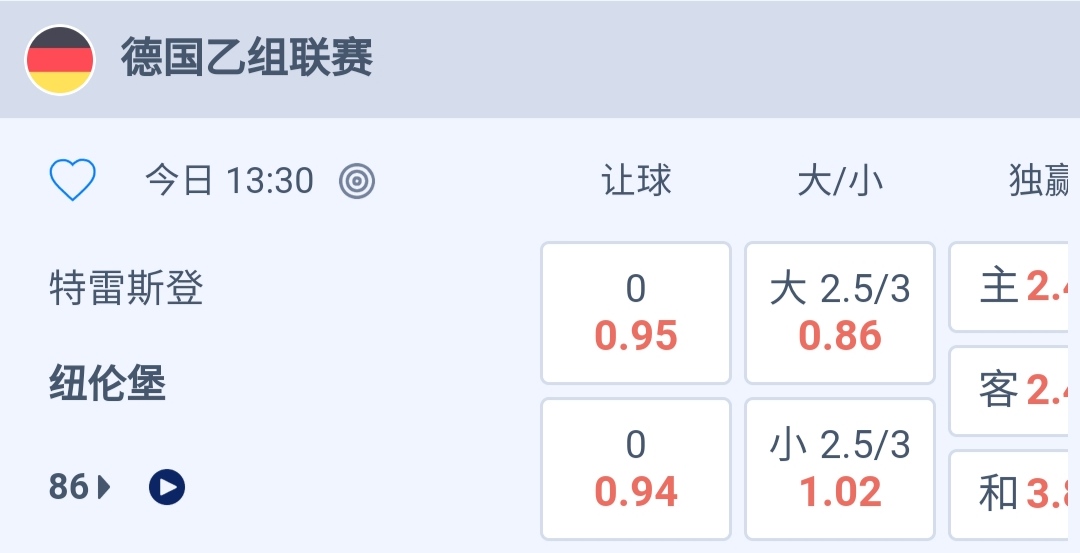The image size is (1080, 553).
Task: Click the small triangle arrow beside 86
Action: coord(105,487)
